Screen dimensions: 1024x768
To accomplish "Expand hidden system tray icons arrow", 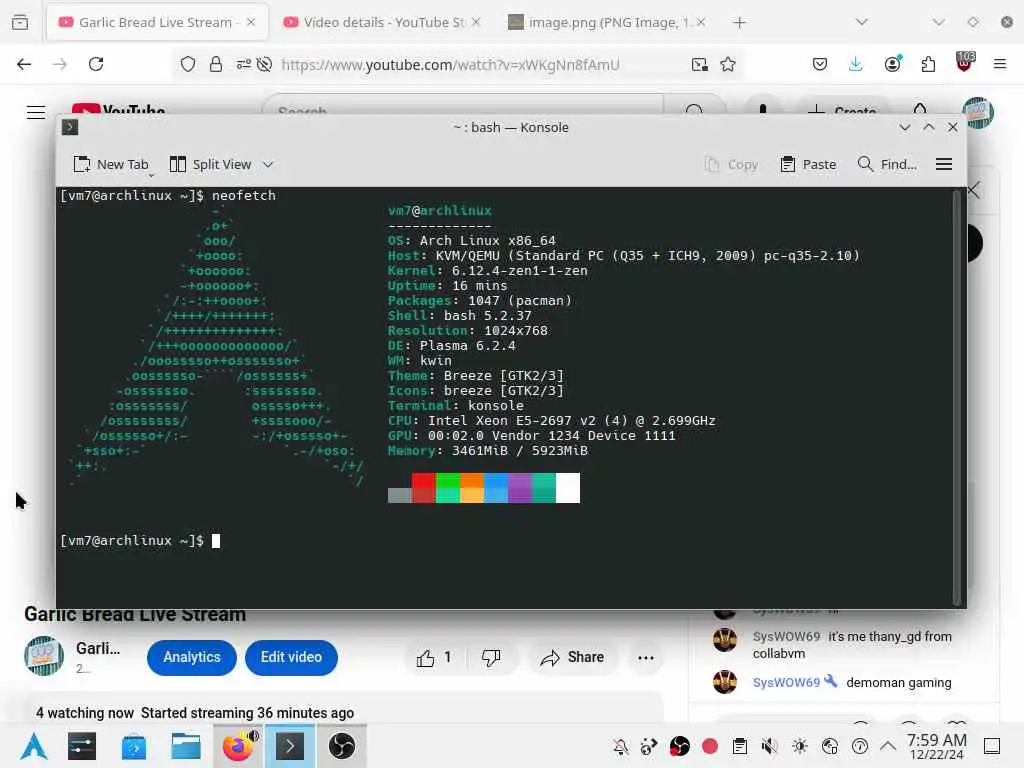I will tap(888, 746).
